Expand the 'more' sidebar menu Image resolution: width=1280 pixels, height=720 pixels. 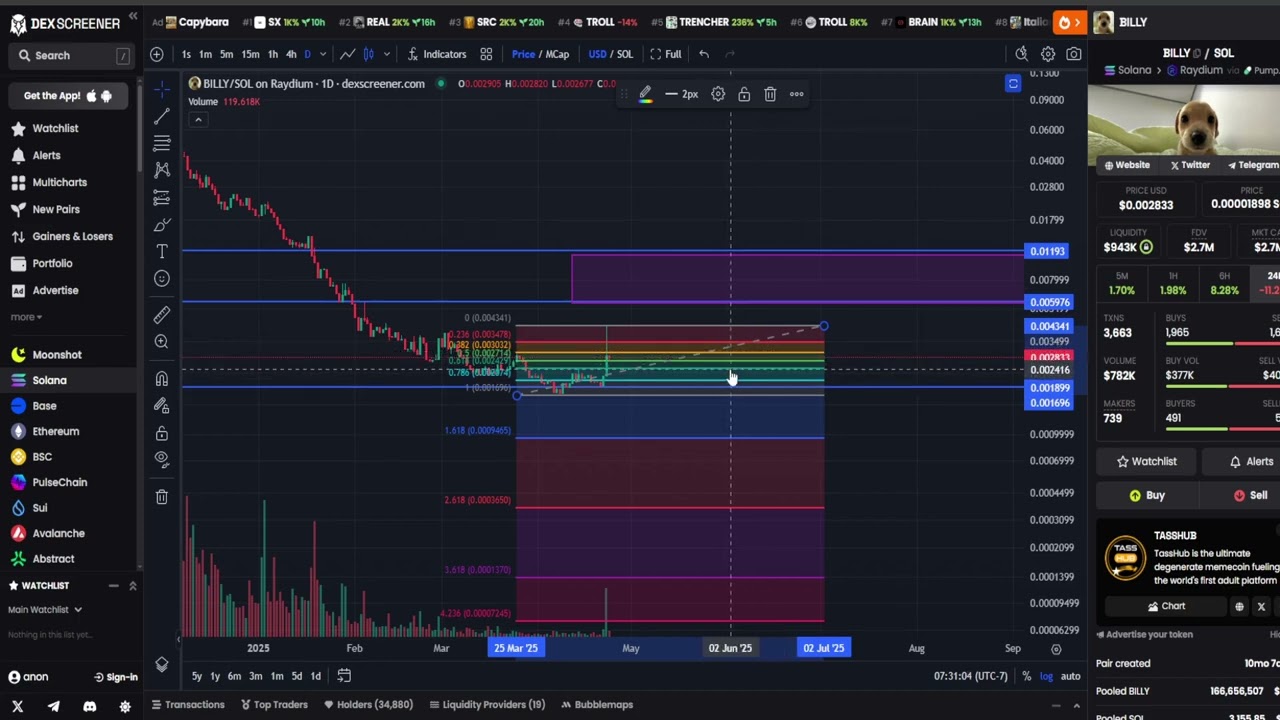click(x=26, y=317)
